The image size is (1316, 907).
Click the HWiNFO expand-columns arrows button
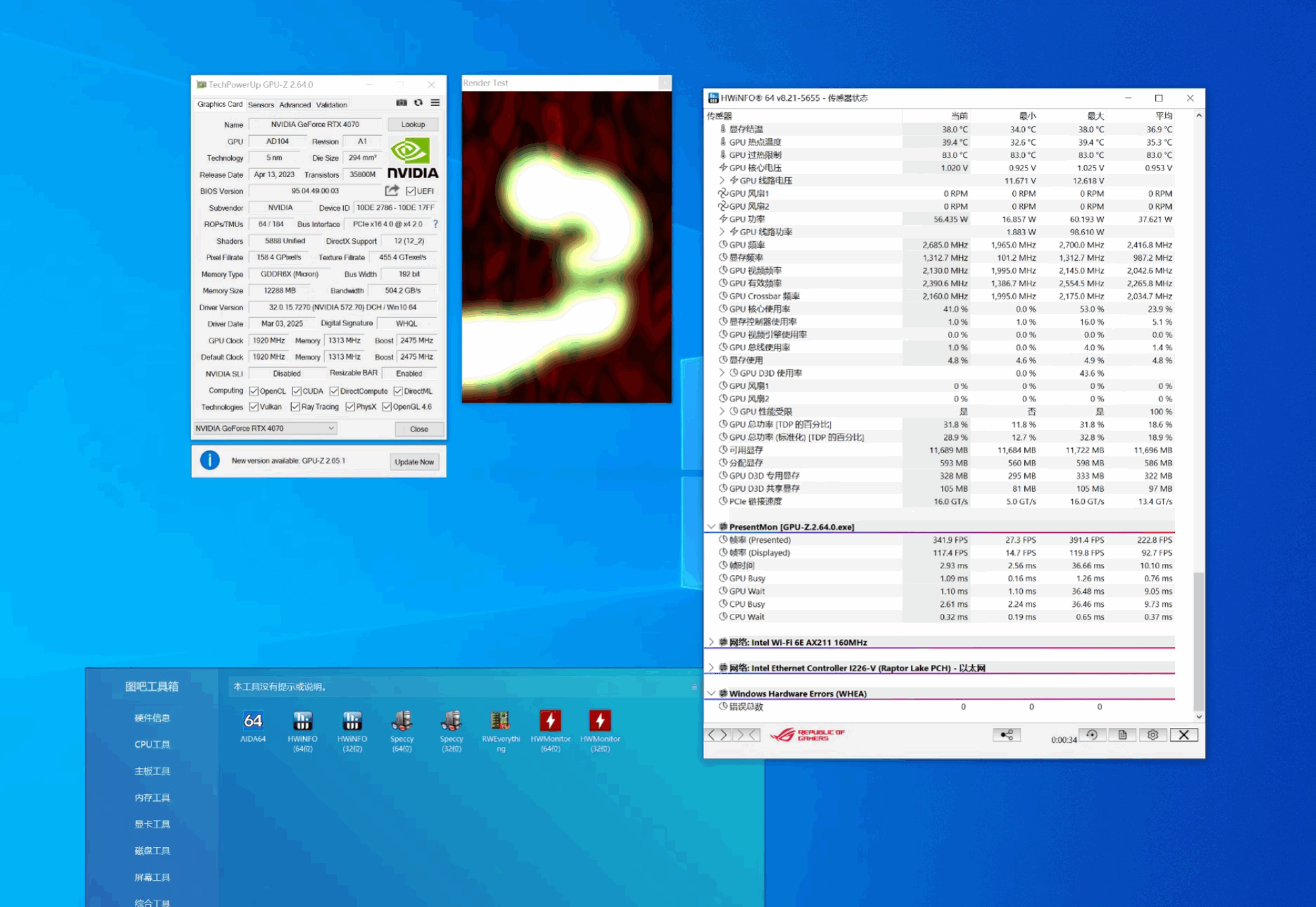(x=718, y=734)
